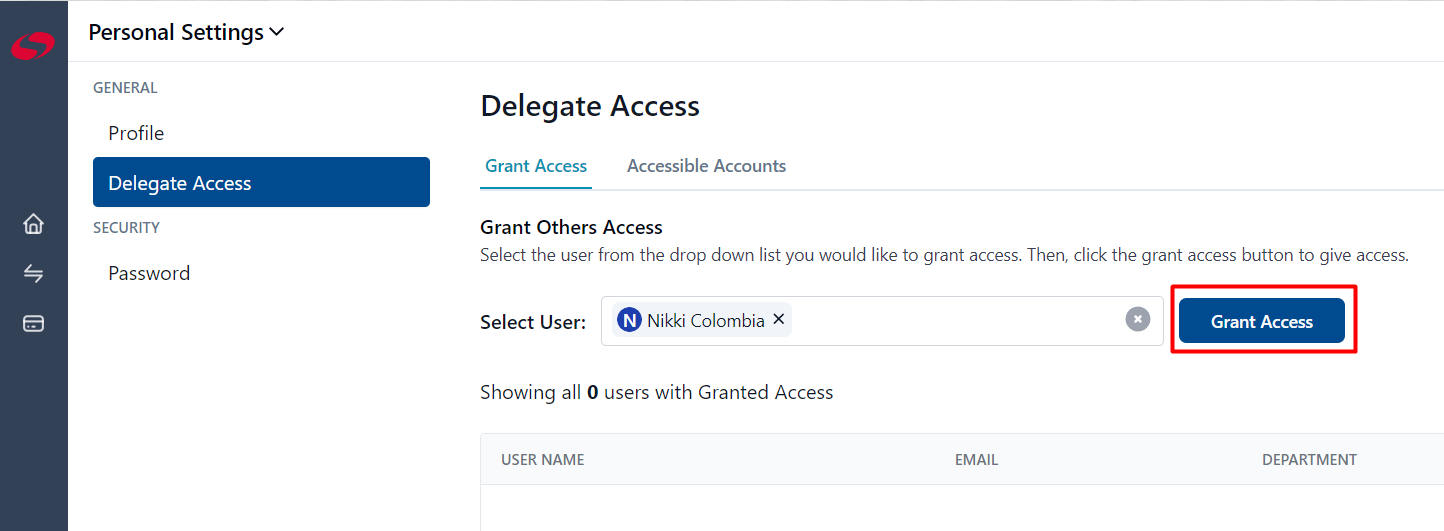Click the Nikki Colombia user chip
Screen dimensions: 1444x531
tap(702, 320)
